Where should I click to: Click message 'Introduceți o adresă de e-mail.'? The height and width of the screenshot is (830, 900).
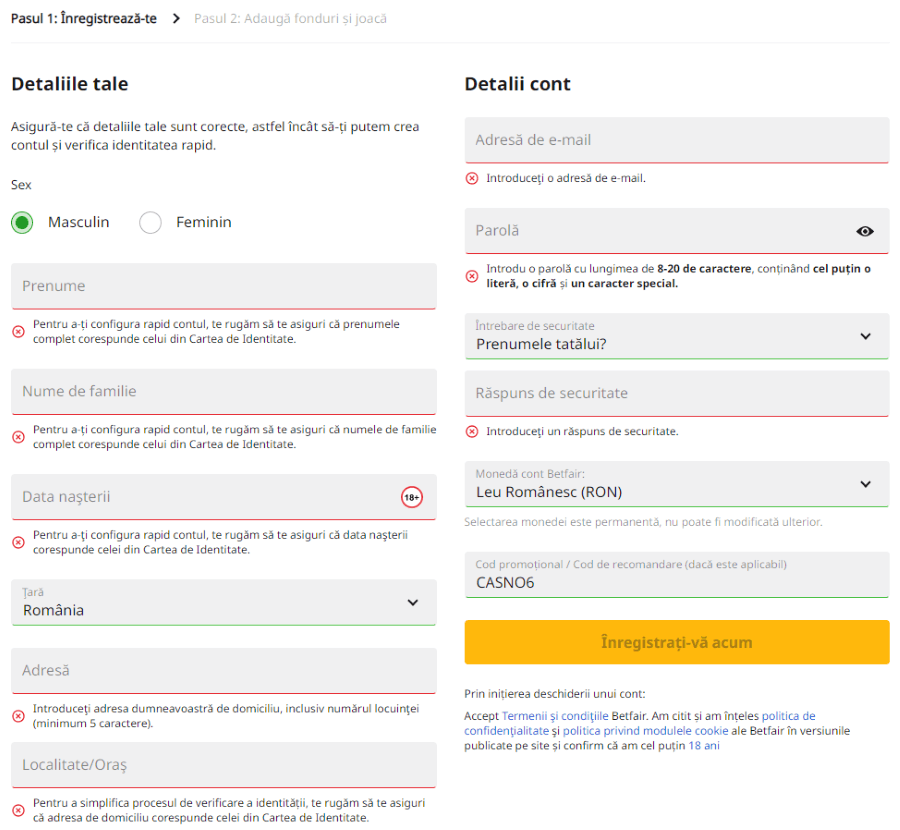[x=566, y=179]
